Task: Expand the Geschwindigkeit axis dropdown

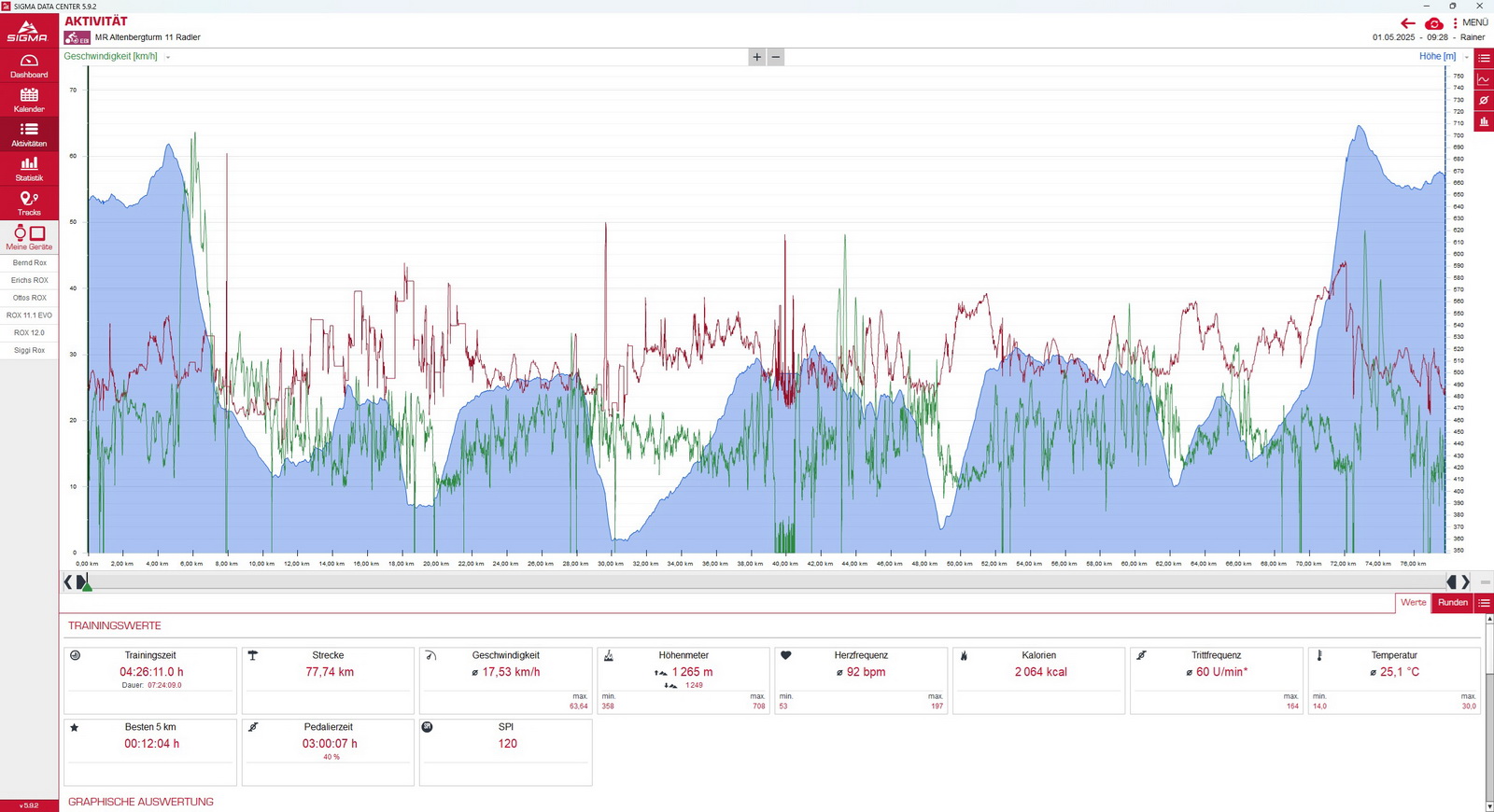Action: click(x=168, y=57)
